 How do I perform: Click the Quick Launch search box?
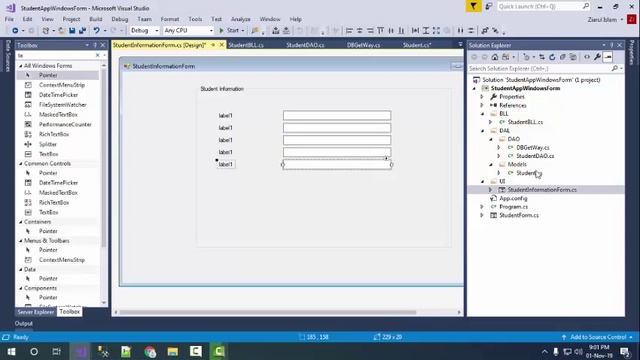(543, 6)
